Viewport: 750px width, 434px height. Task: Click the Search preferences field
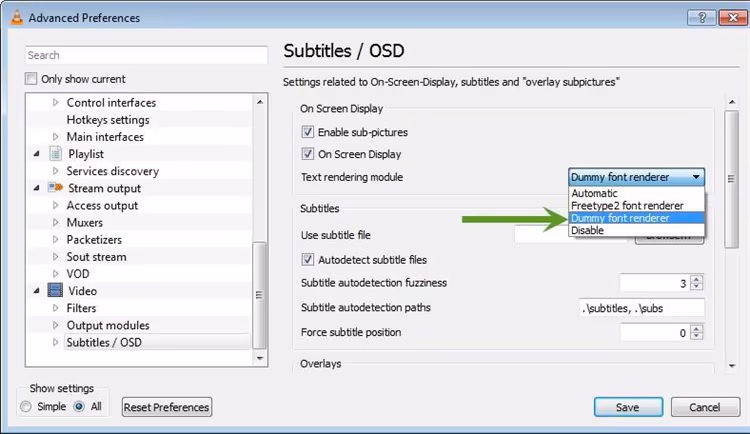click(x=146, y=55)
